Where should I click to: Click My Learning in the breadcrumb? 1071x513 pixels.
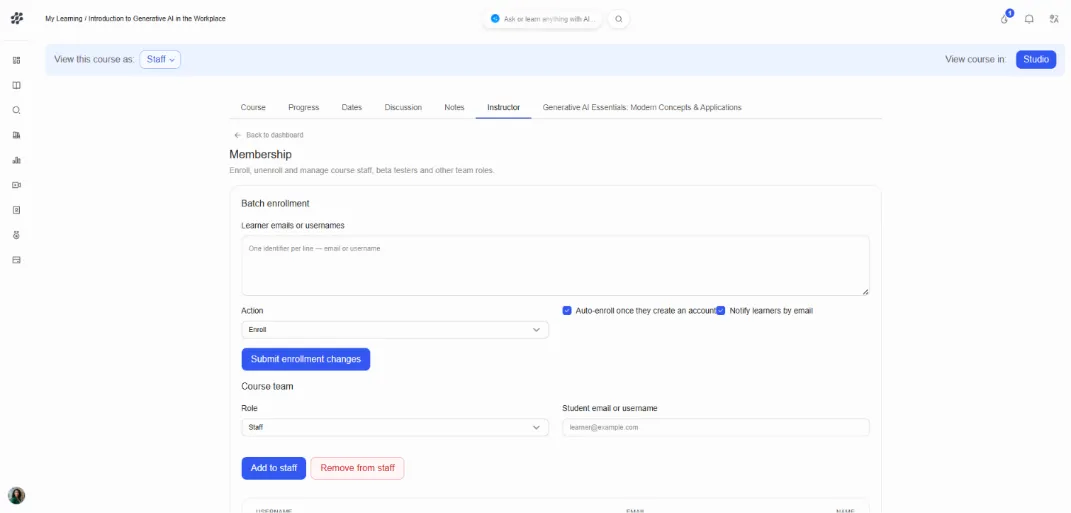64,19
